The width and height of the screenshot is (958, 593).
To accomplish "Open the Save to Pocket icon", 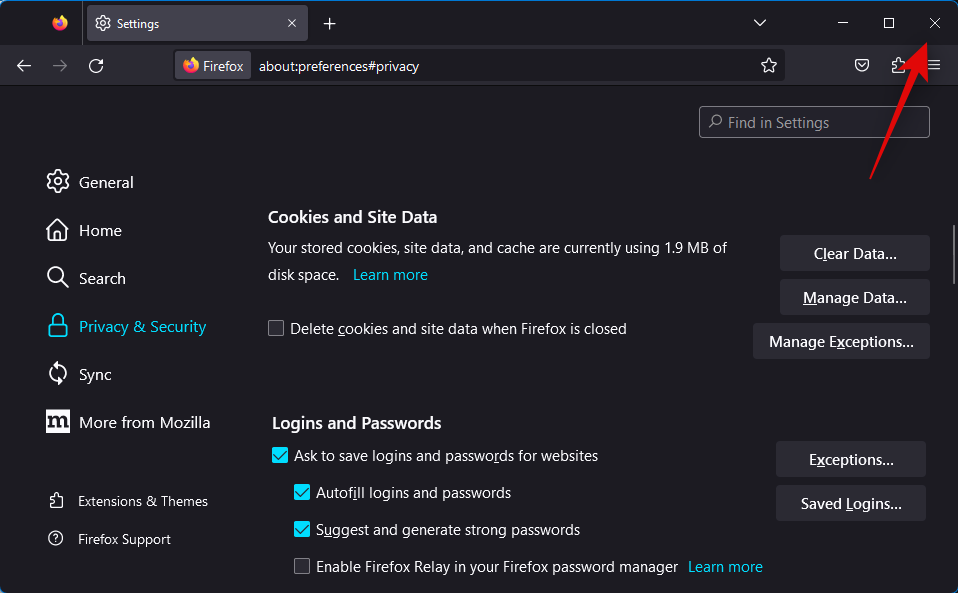I will [861, 66].
